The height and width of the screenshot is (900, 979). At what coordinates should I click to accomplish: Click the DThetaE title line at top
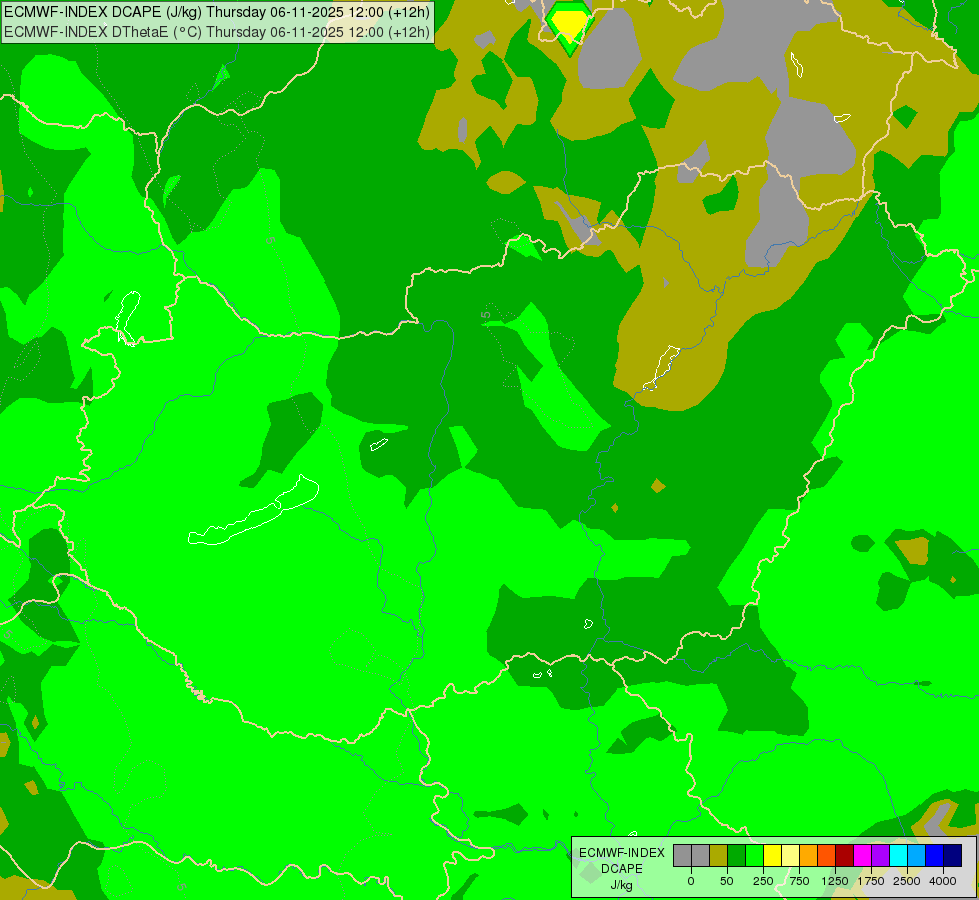[x=217, y=31]
